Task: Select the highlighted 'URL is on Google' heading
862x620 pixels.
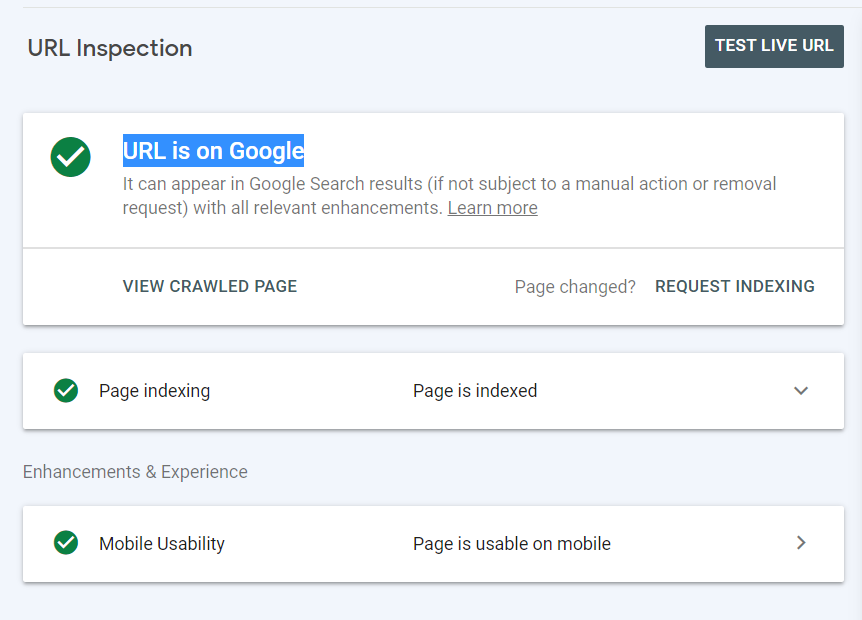Action: [213, 151]
